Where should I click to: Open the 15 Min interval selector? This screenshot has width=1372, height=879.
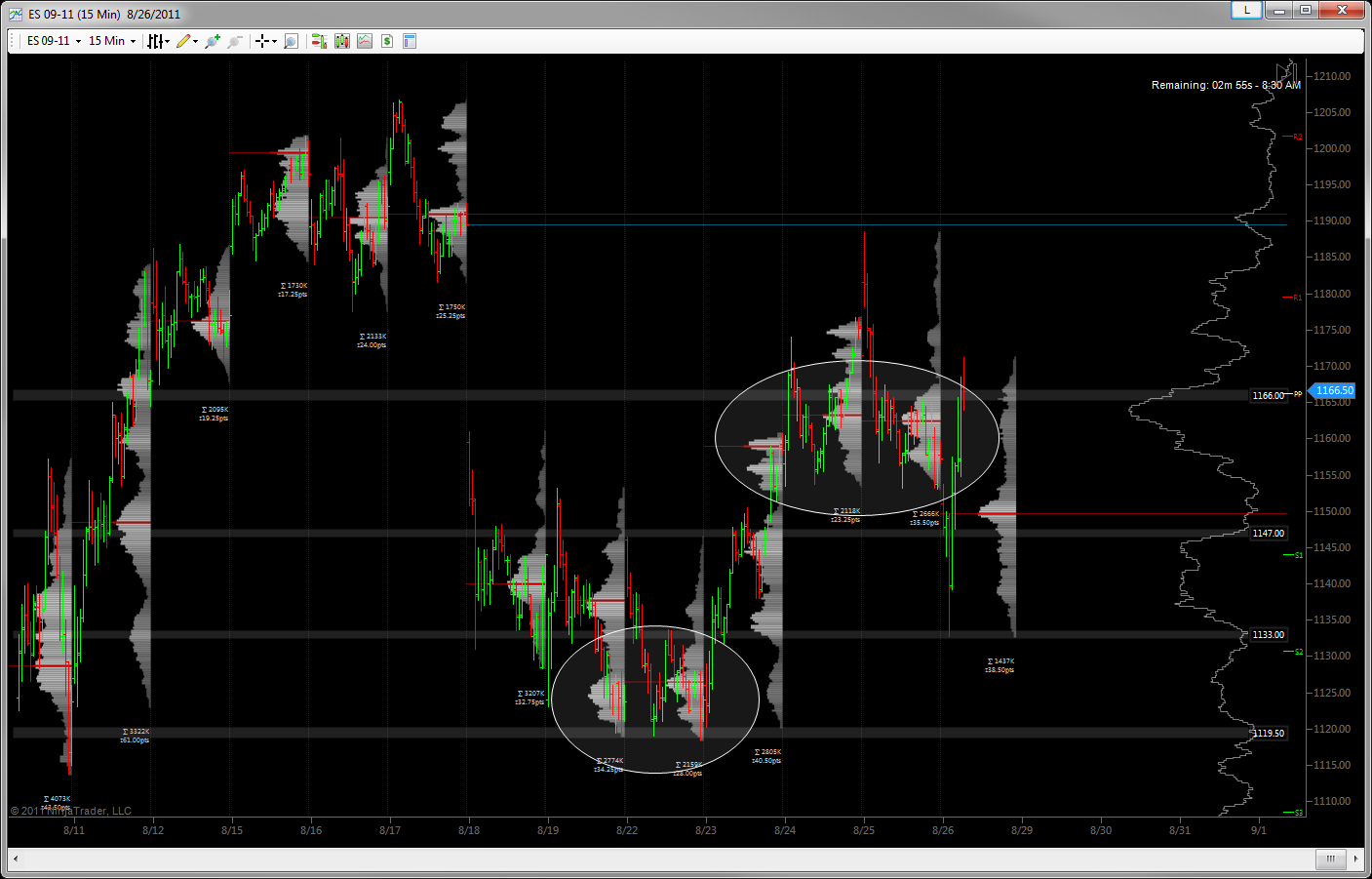pos(112,41)
